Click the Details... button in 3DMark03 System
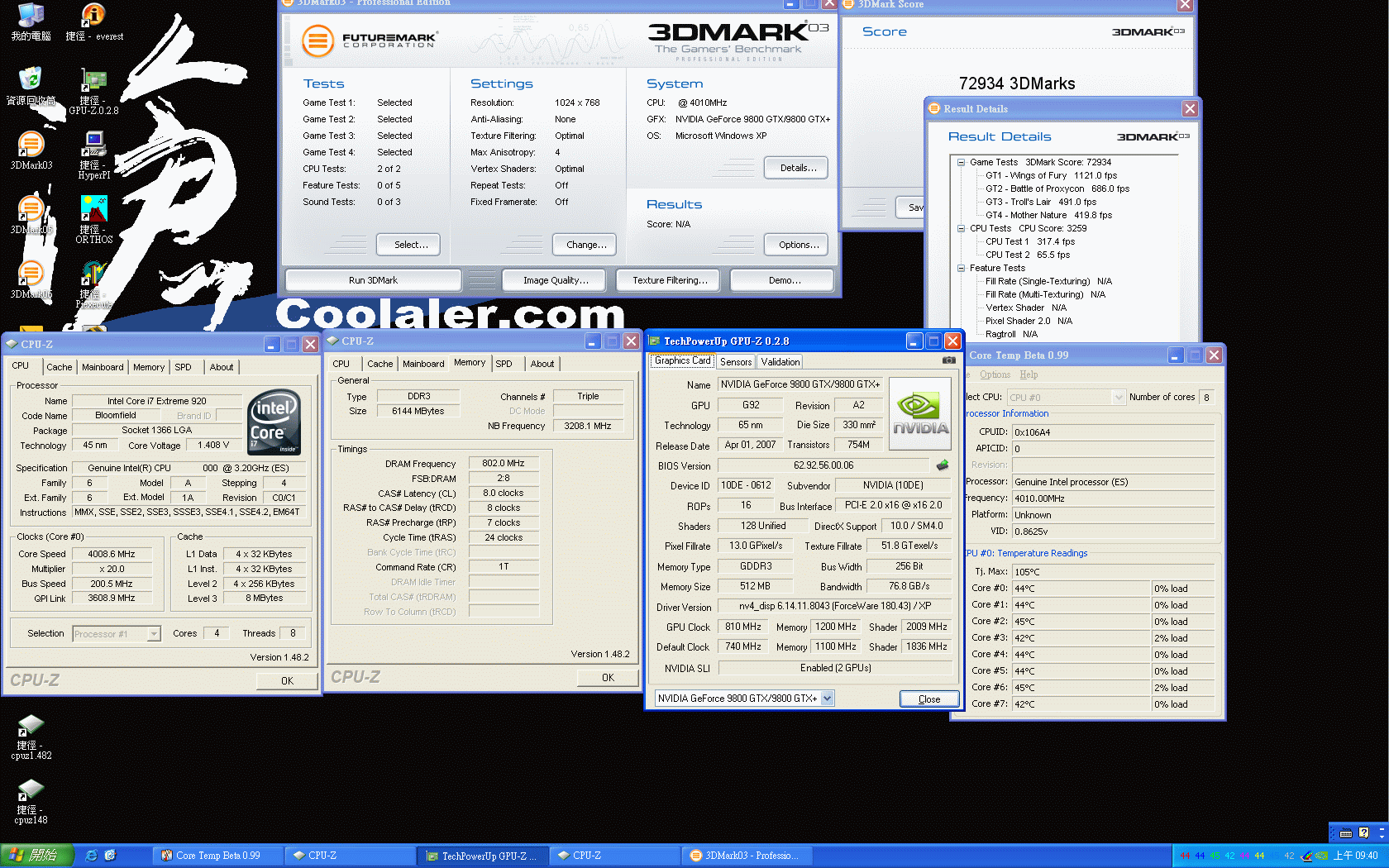1389x868 pixels. 797,168
